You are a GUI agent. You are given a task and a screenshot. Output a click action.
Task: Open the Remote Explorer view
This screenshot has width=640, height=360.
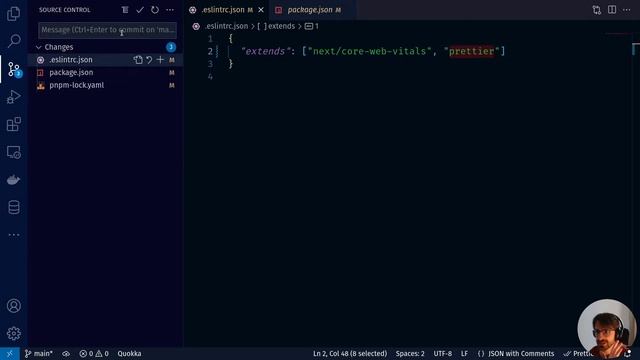13,152
